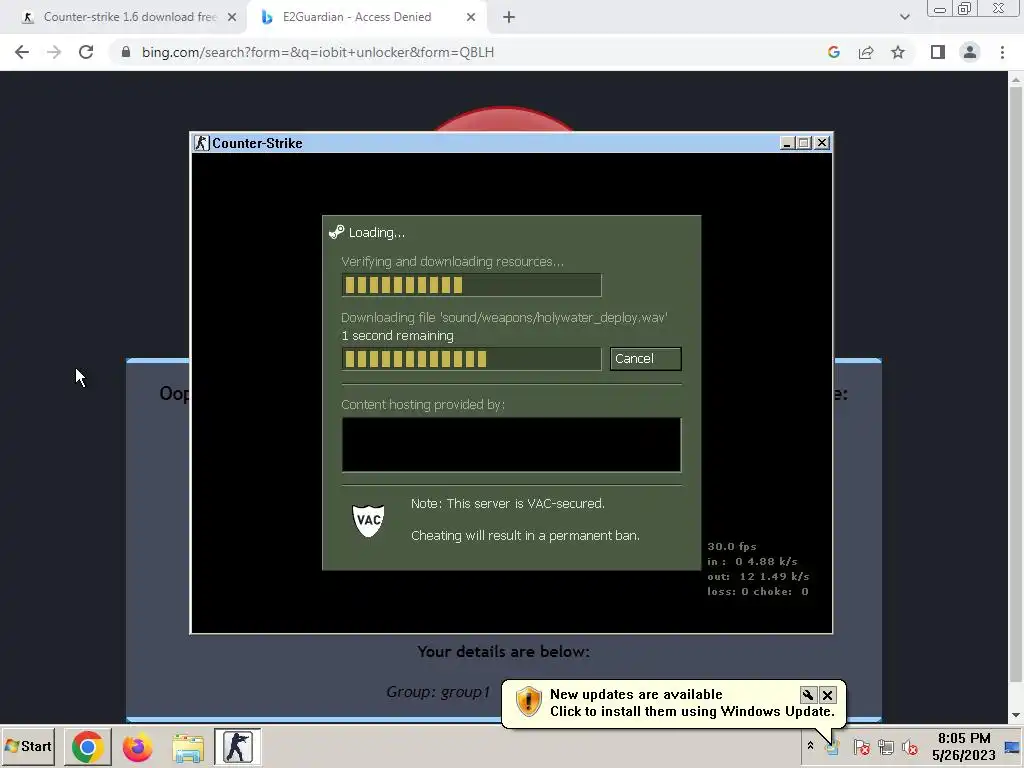Close the E2Guardian Access Denied tab

[x=471, y=18]
